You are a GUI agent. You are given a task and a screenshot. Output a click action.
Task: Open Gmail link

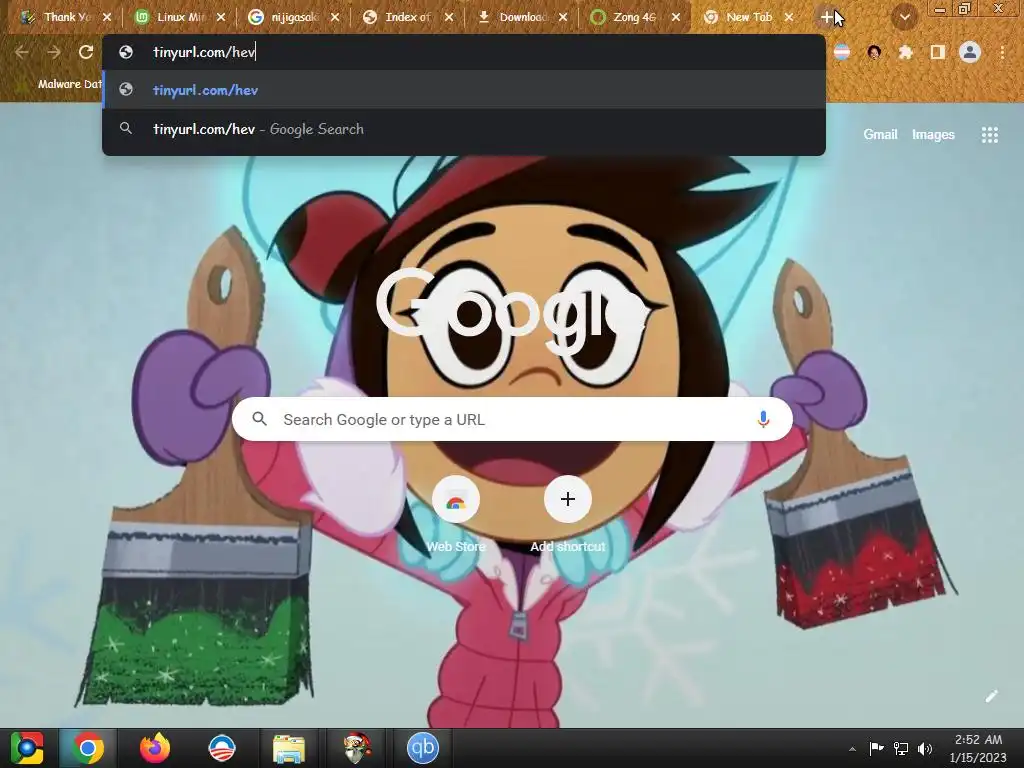pos(880,135)
